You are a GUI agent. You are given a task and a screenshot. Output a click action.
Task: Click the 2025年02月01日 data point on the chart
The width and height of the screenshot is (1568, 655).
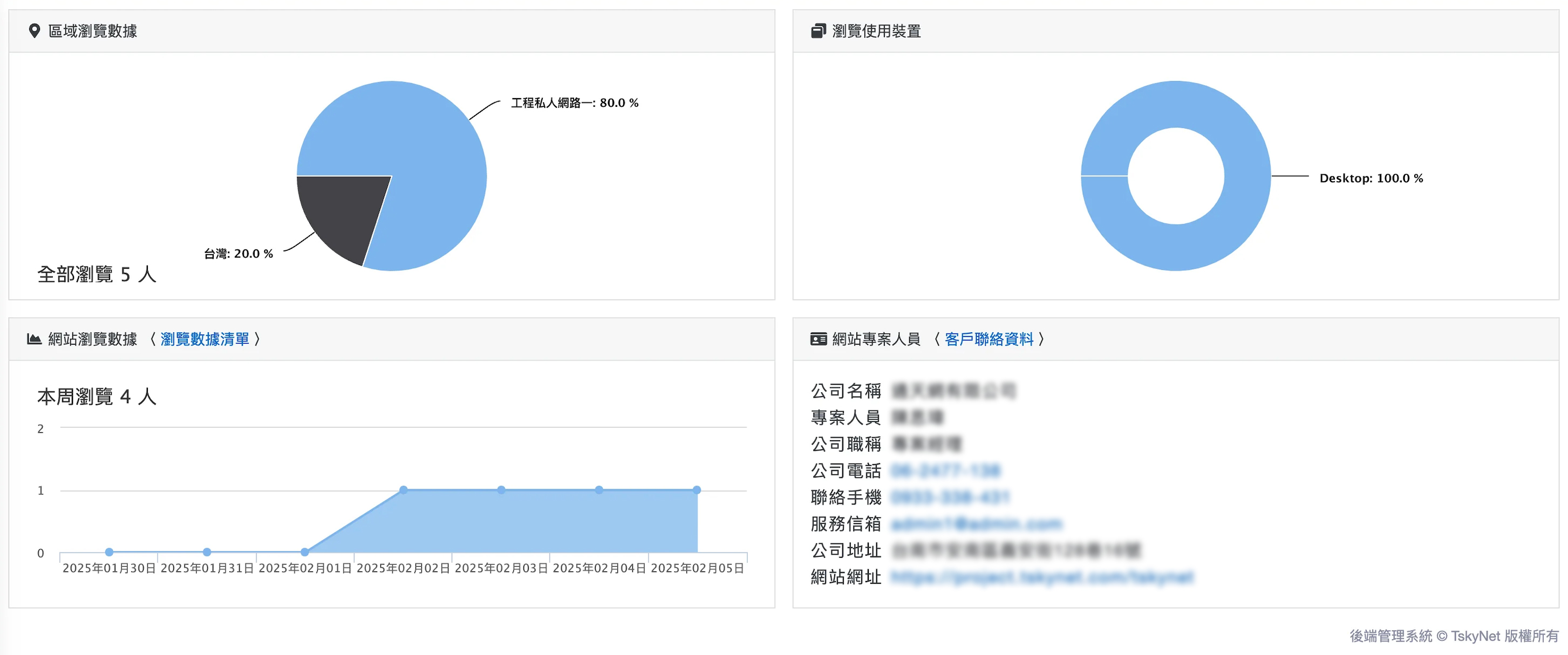tap(305, 552)
